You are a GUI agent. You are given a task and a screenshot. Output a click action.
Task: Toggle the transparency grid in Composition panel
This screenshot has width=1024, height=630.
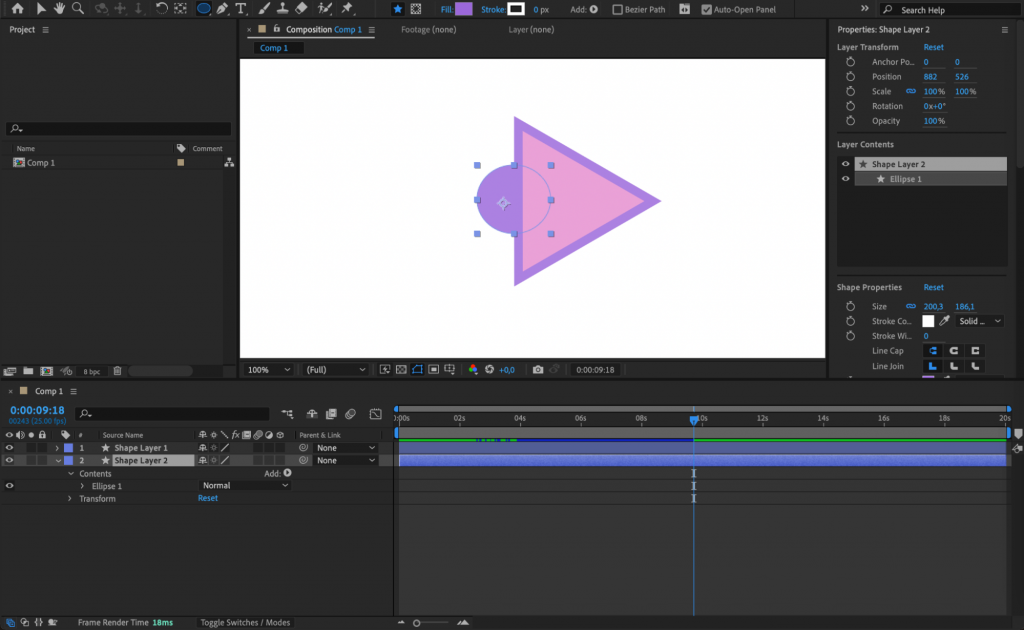[x=401, y=369]
